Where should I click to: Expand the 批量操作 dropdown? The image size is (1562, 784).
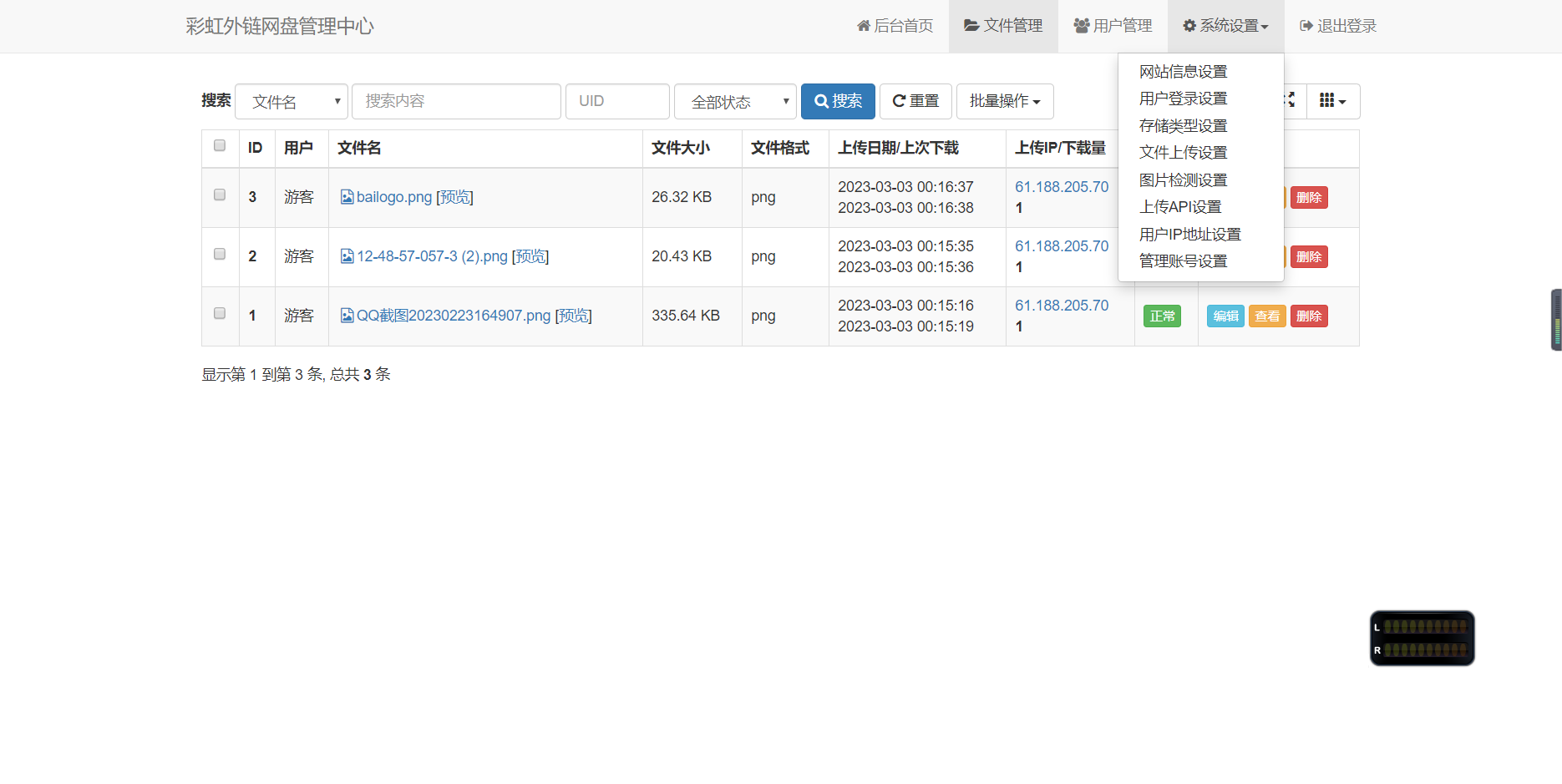pos(1005,101)
